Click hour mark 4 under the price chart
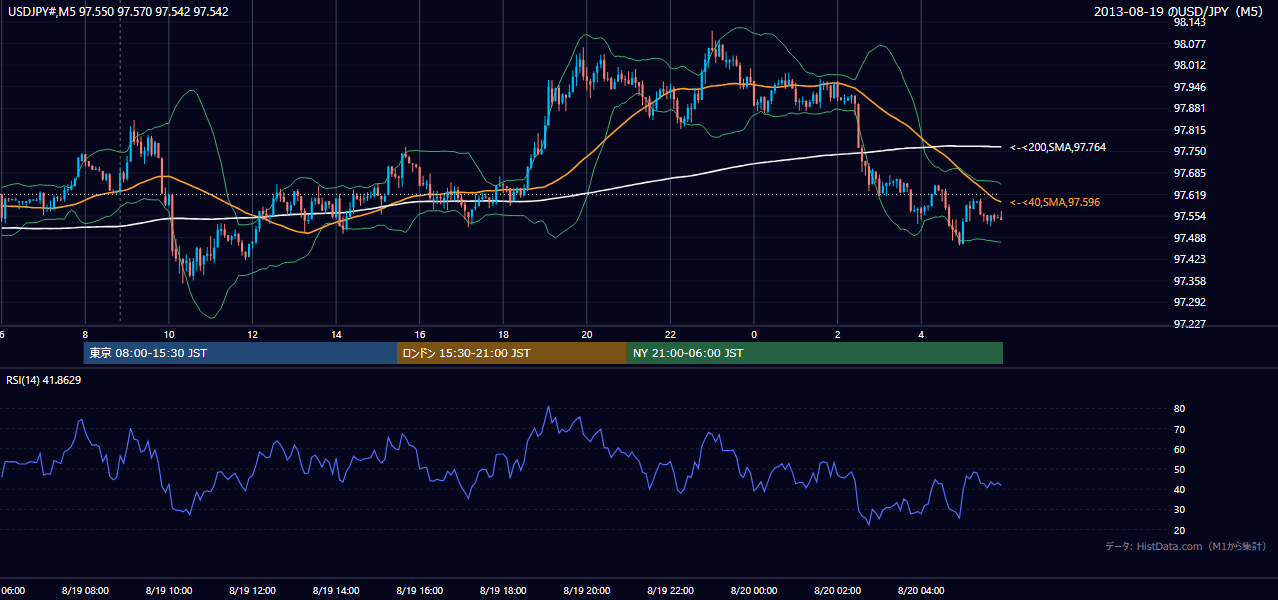1278x600 pixels. tap(921, 334)
